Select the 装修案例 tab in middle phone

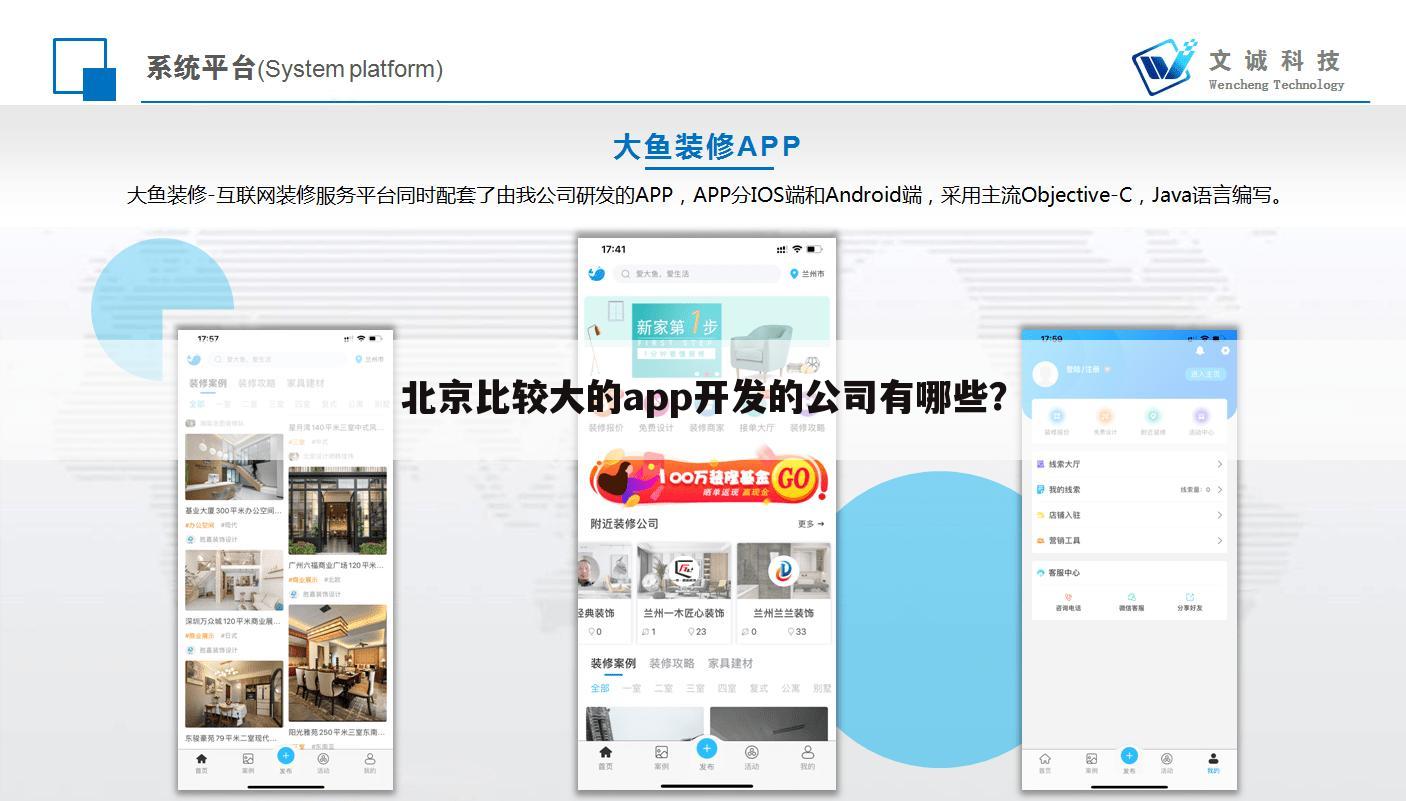pos(612,663)
